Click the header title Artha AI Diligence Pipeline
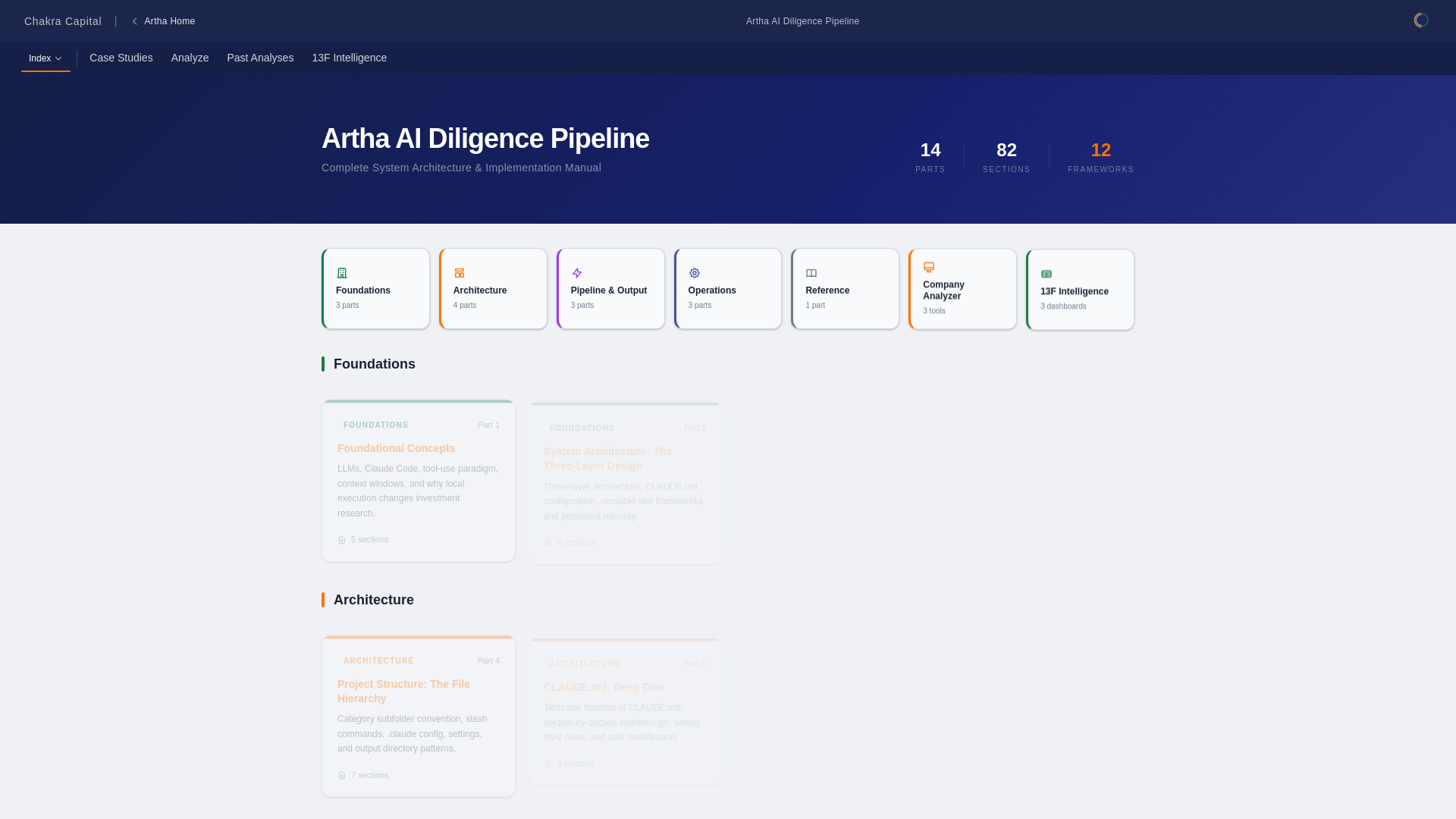The width and height of the screenshot is (1456, 819). pos(802,21)
